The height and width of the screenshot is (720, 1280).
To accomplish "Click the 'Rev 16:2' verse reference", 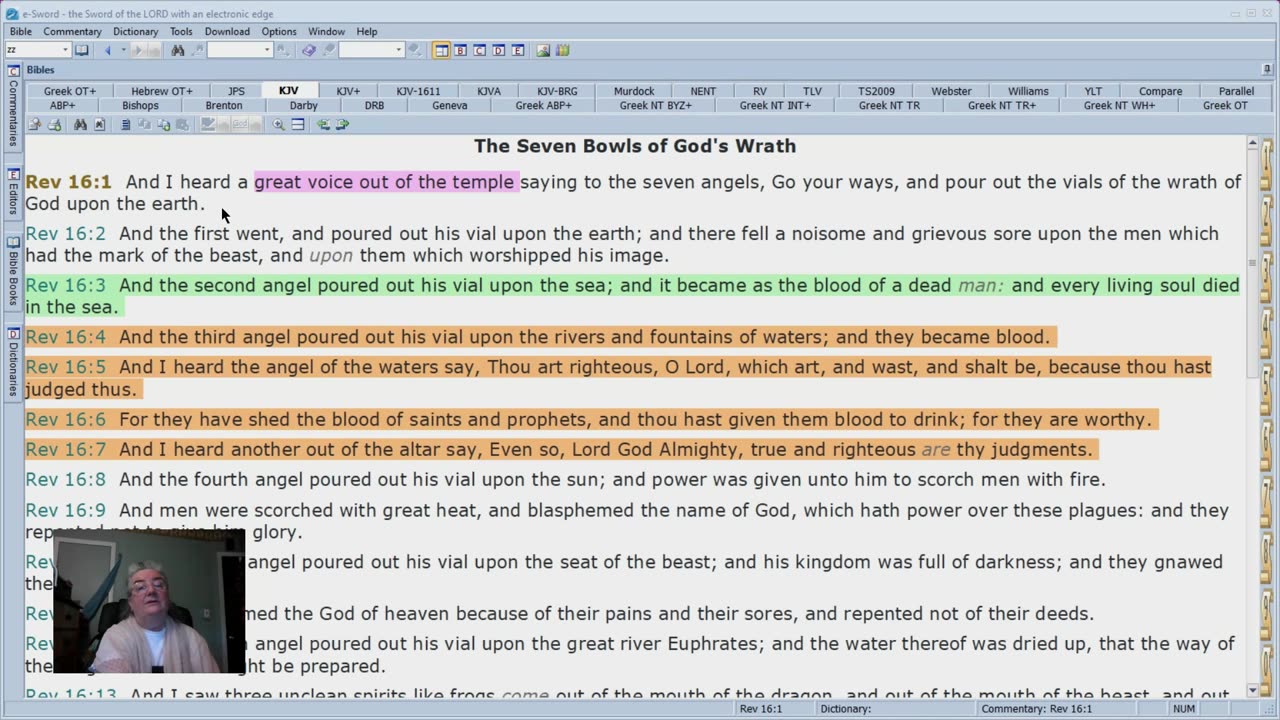I will (x=65, y=234).
